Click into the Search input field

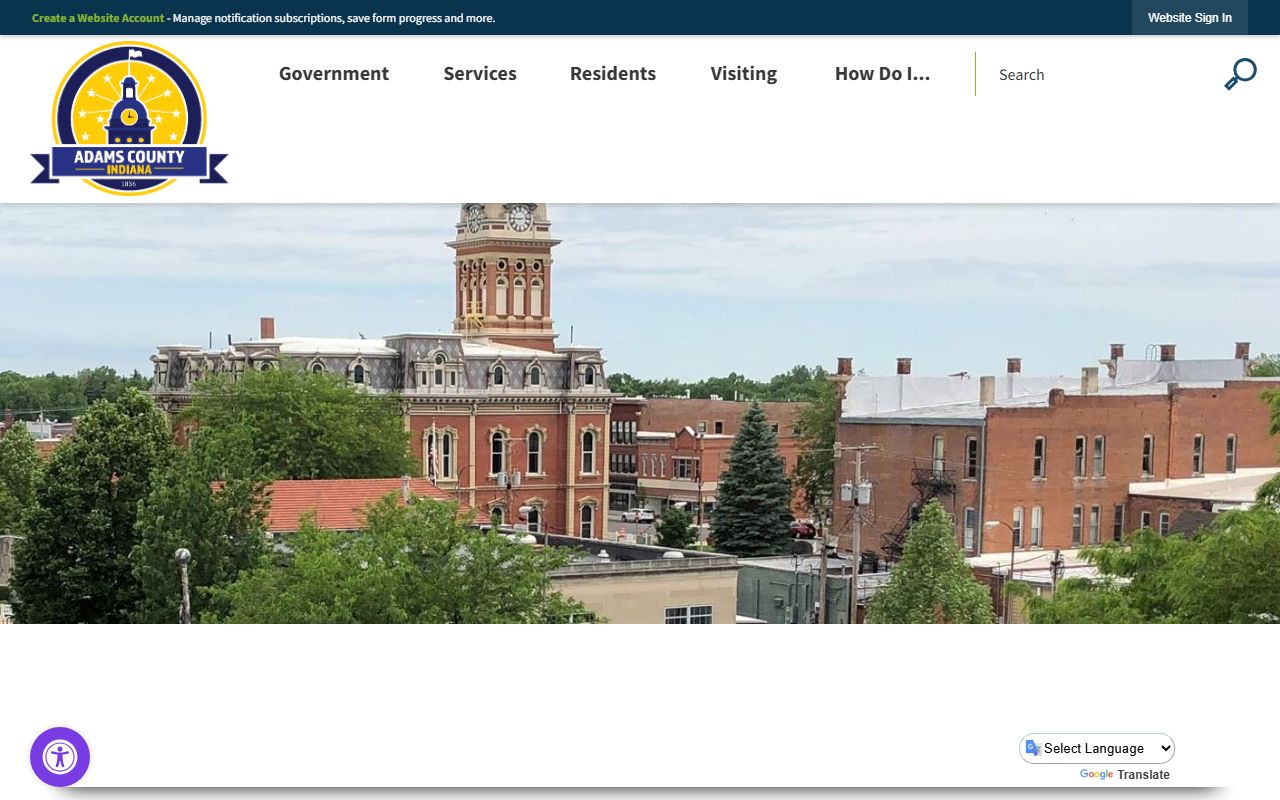(1100, 74)
